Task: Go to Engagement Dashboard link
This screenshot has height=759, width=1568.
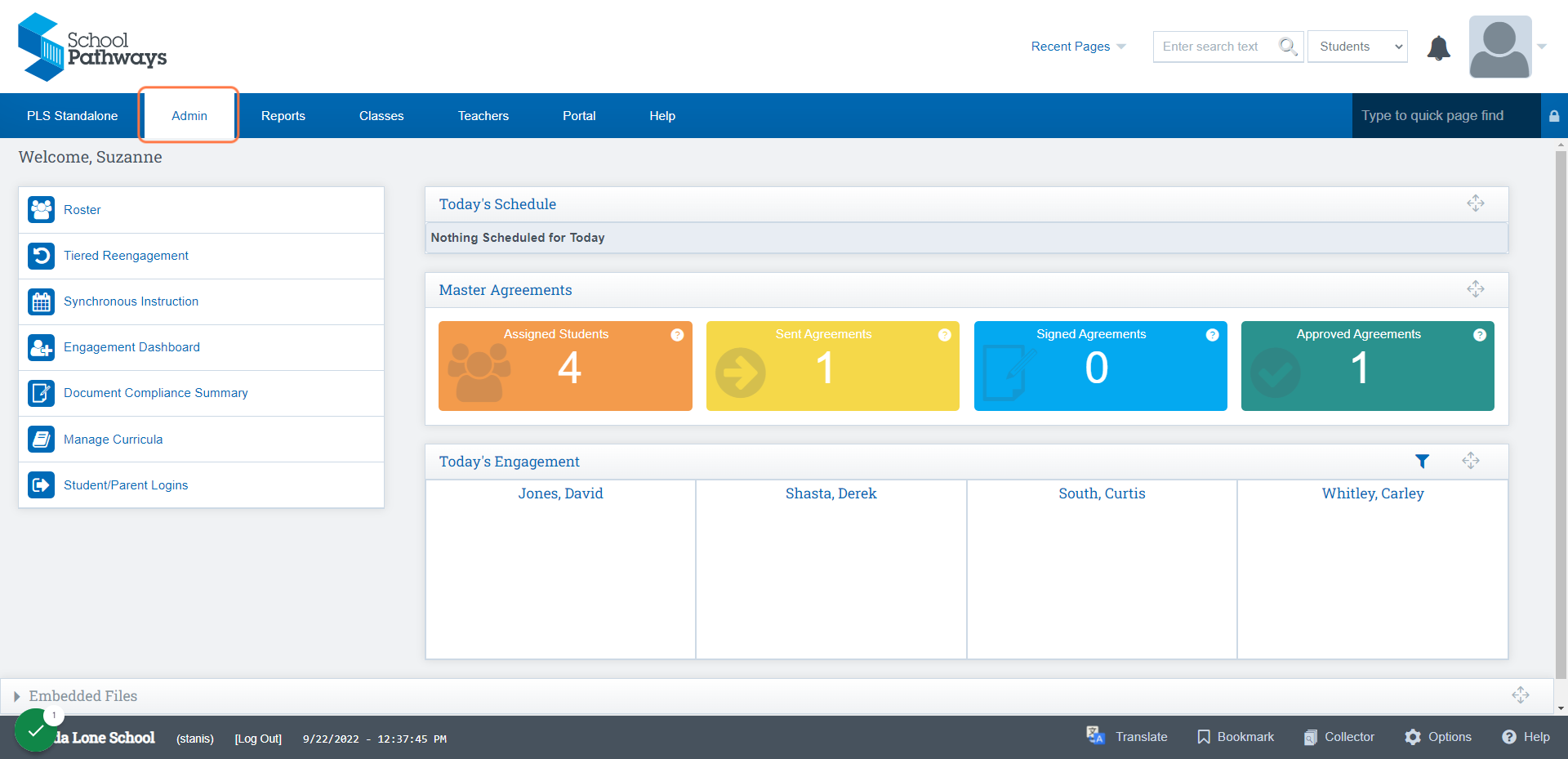Action: click(131, 347)
